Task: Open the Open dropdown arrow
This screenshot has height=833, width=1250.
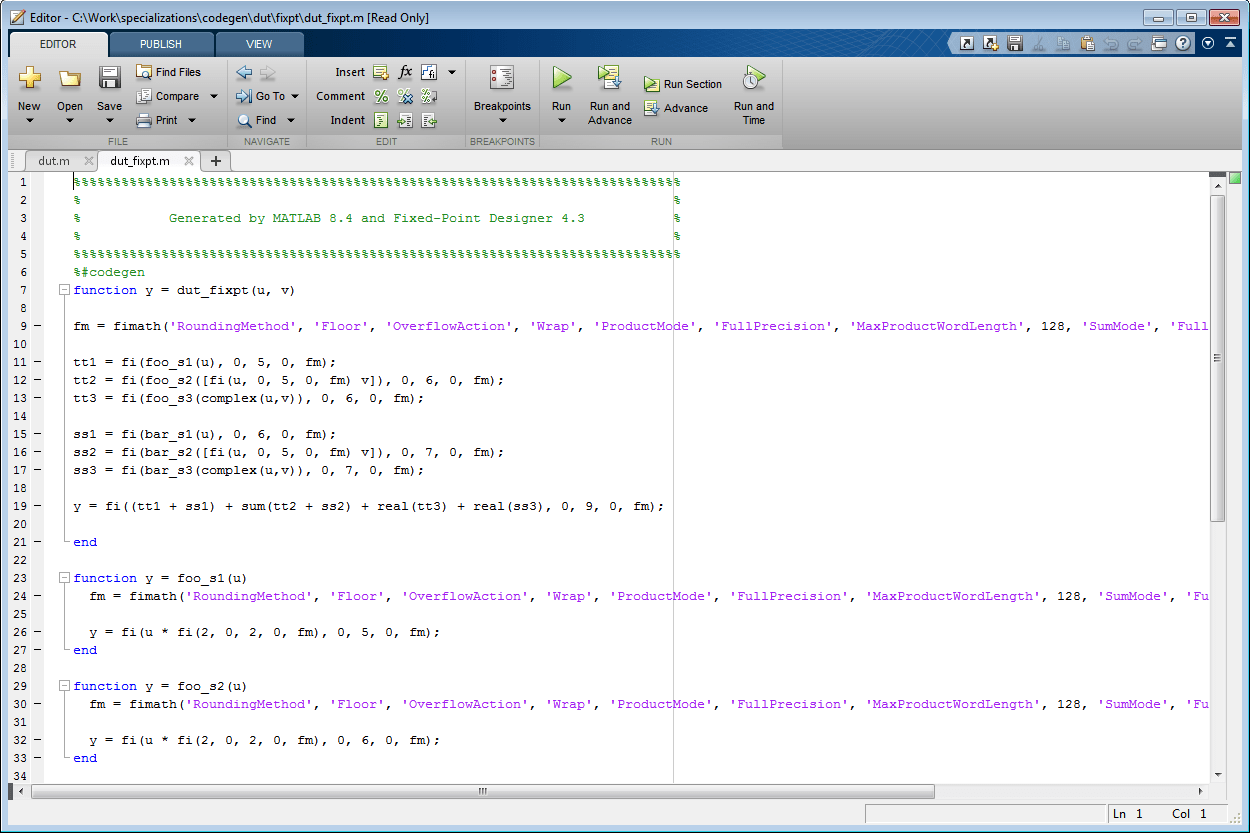Action: 69,121
